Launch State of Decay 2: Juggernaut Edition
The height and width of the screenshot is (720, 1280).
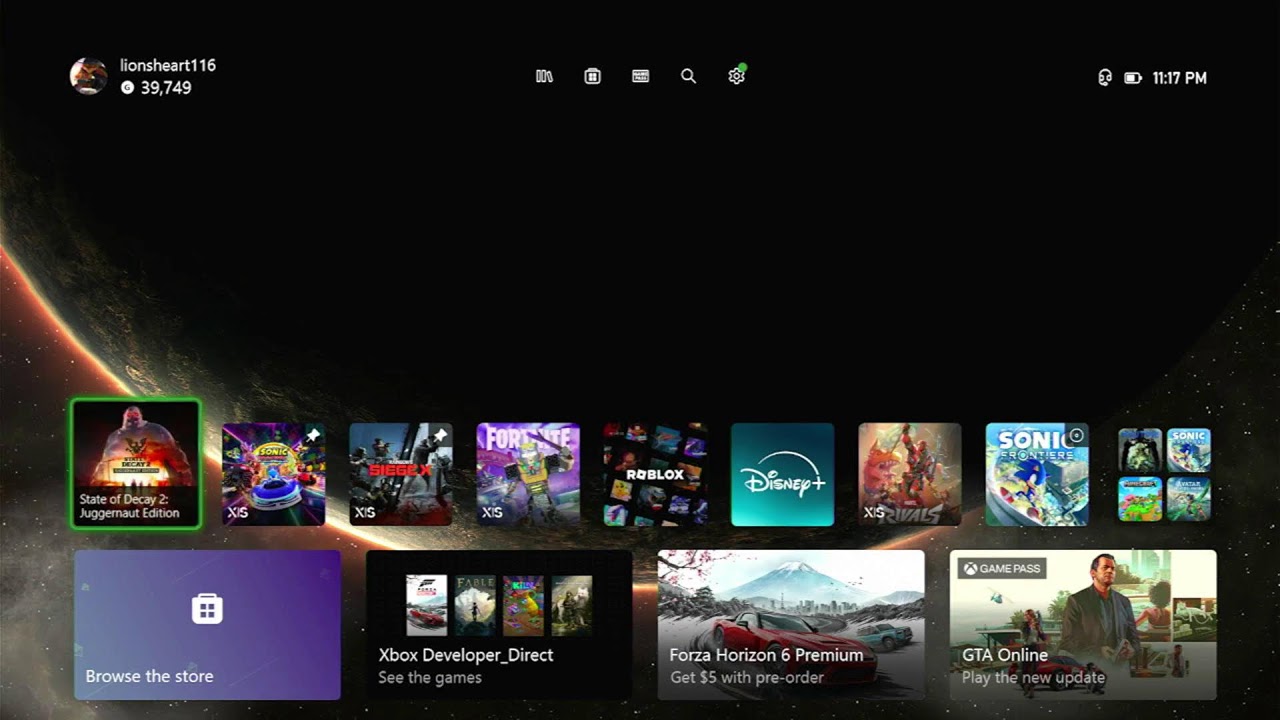coord(136,464)
